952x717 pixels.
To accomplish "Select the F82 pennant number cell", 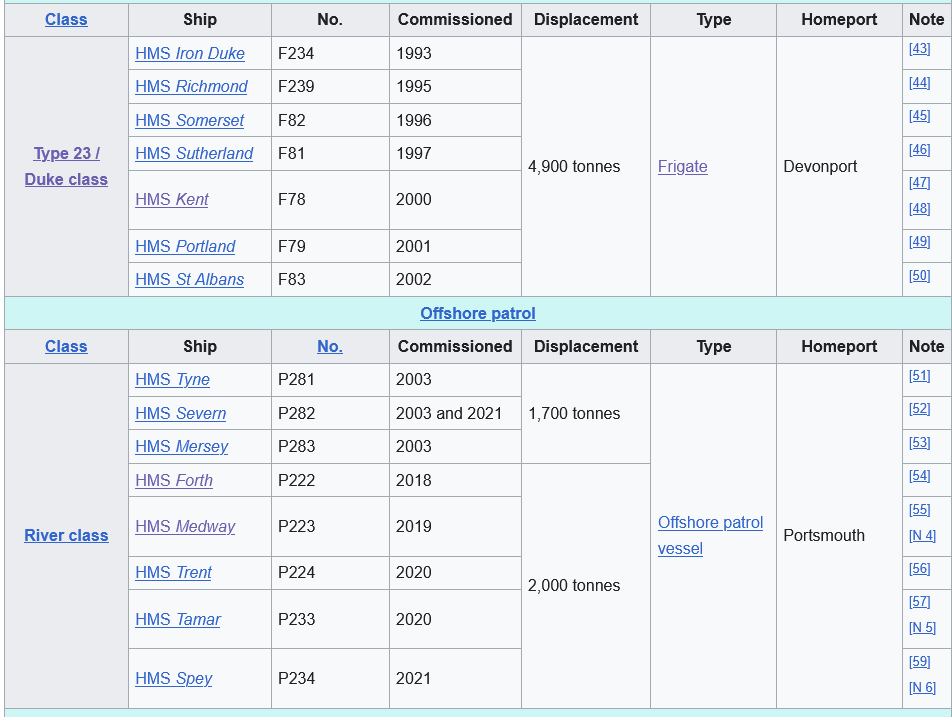I will pos(330,120).
